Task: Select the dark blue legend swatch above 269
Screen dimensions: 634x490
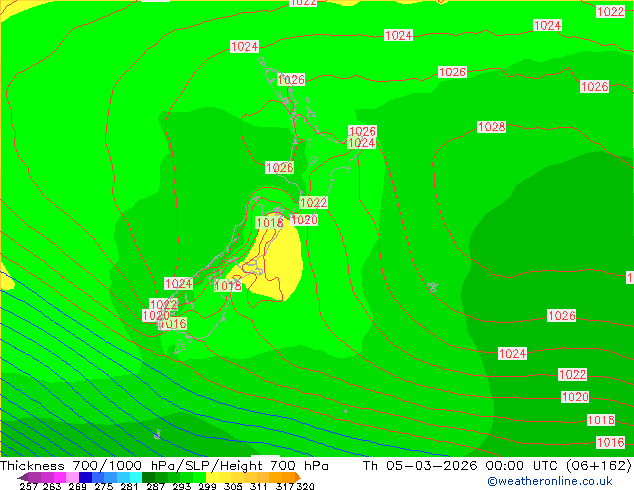Action: [x=85, y=477]
